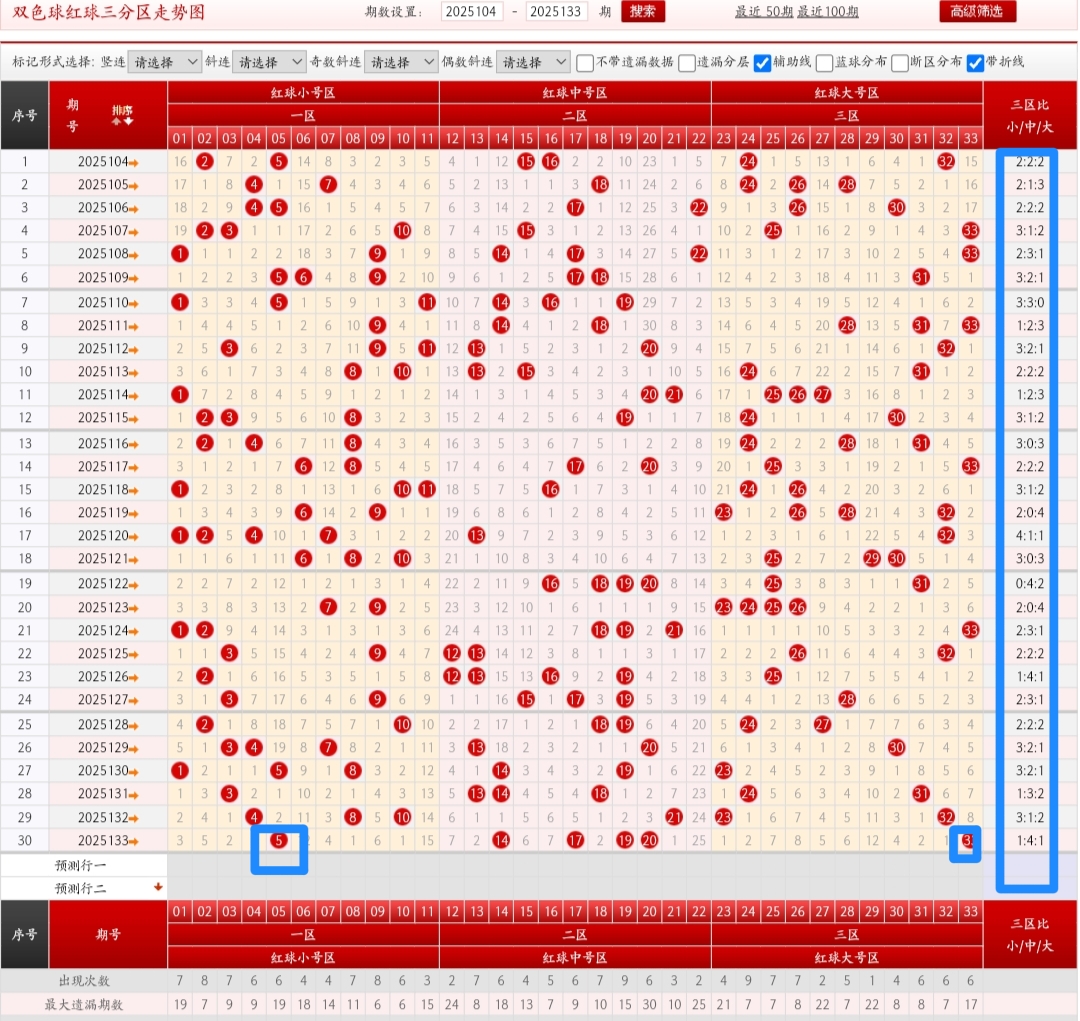Click orange arrow beside period 2025109
Viewport: 1080px width, 1021px height.
pos(134,278)
